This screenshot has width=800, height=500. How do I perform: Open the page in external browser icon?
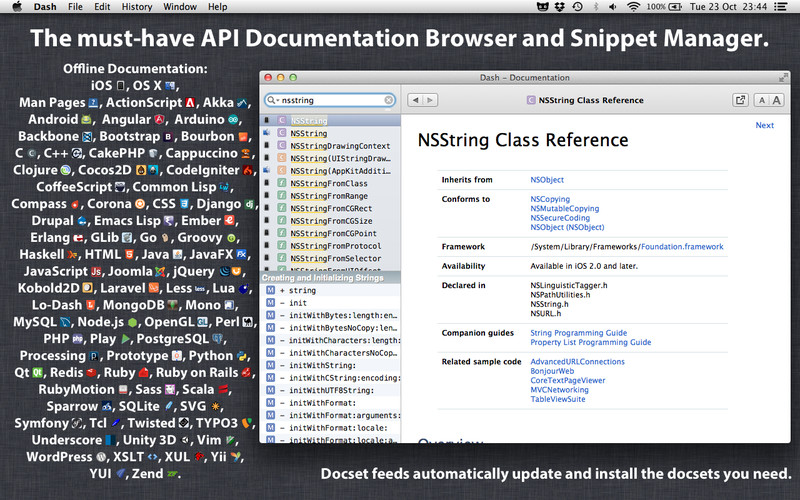point(740,100)
